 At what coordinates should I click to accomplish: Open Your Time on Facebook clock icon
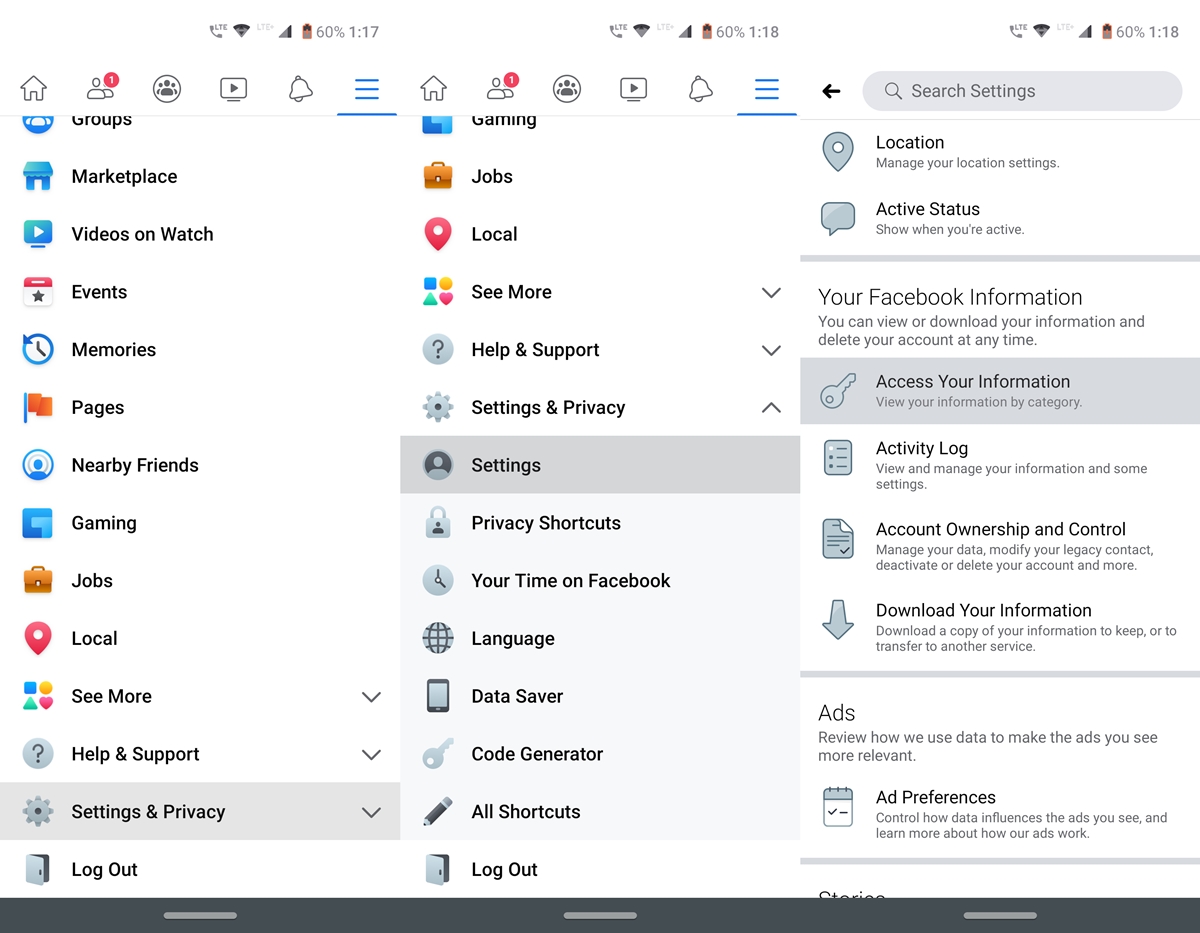(438, 581)
